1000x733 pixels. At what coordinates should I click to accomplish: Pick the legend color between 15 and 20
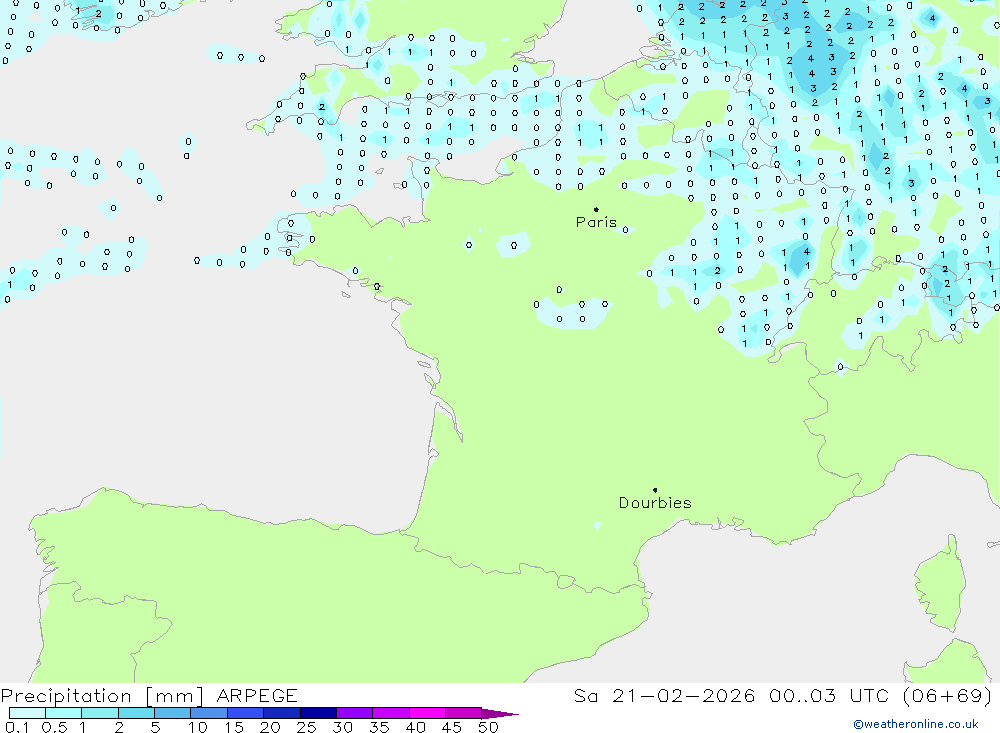tap(245, 713)
